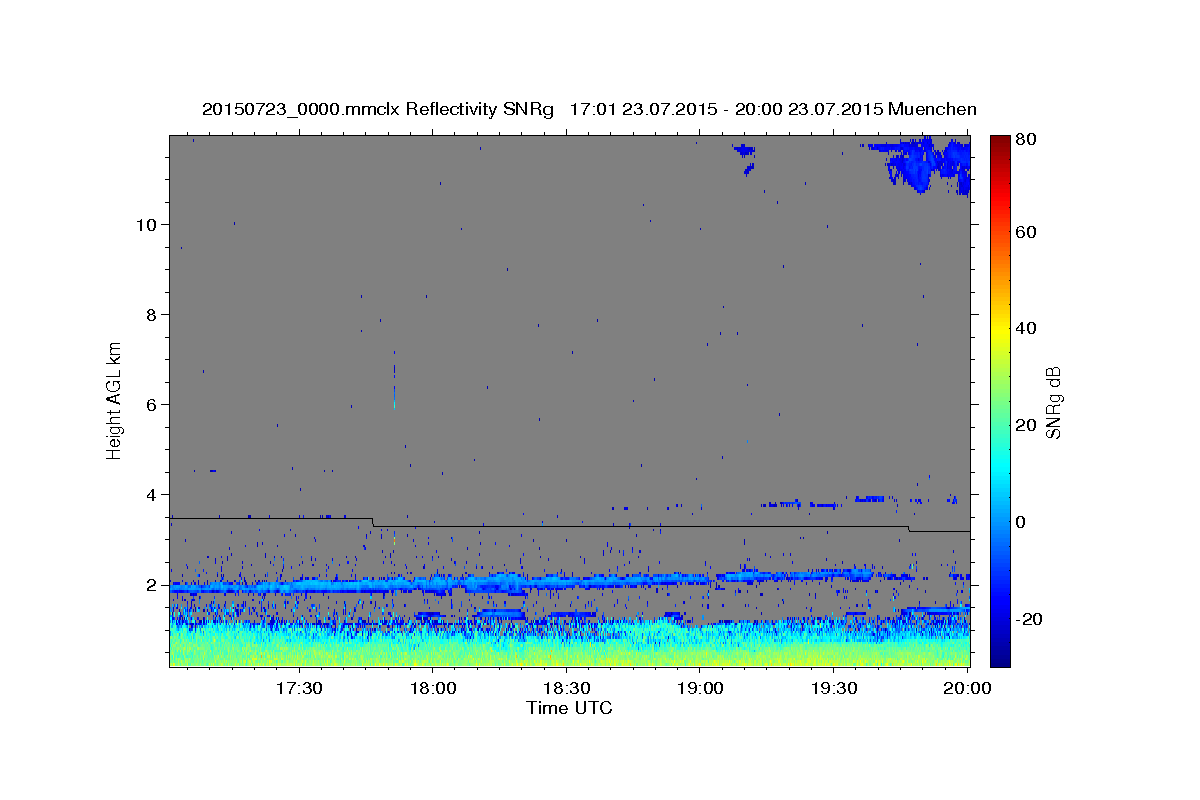Click the height axis label 6

[152, 405]
